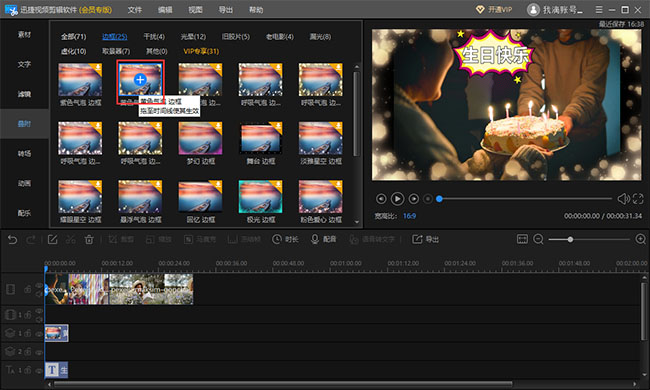Select the 马赛克 mosaic tool
650x390 pixels.
[x=200, y=240]
